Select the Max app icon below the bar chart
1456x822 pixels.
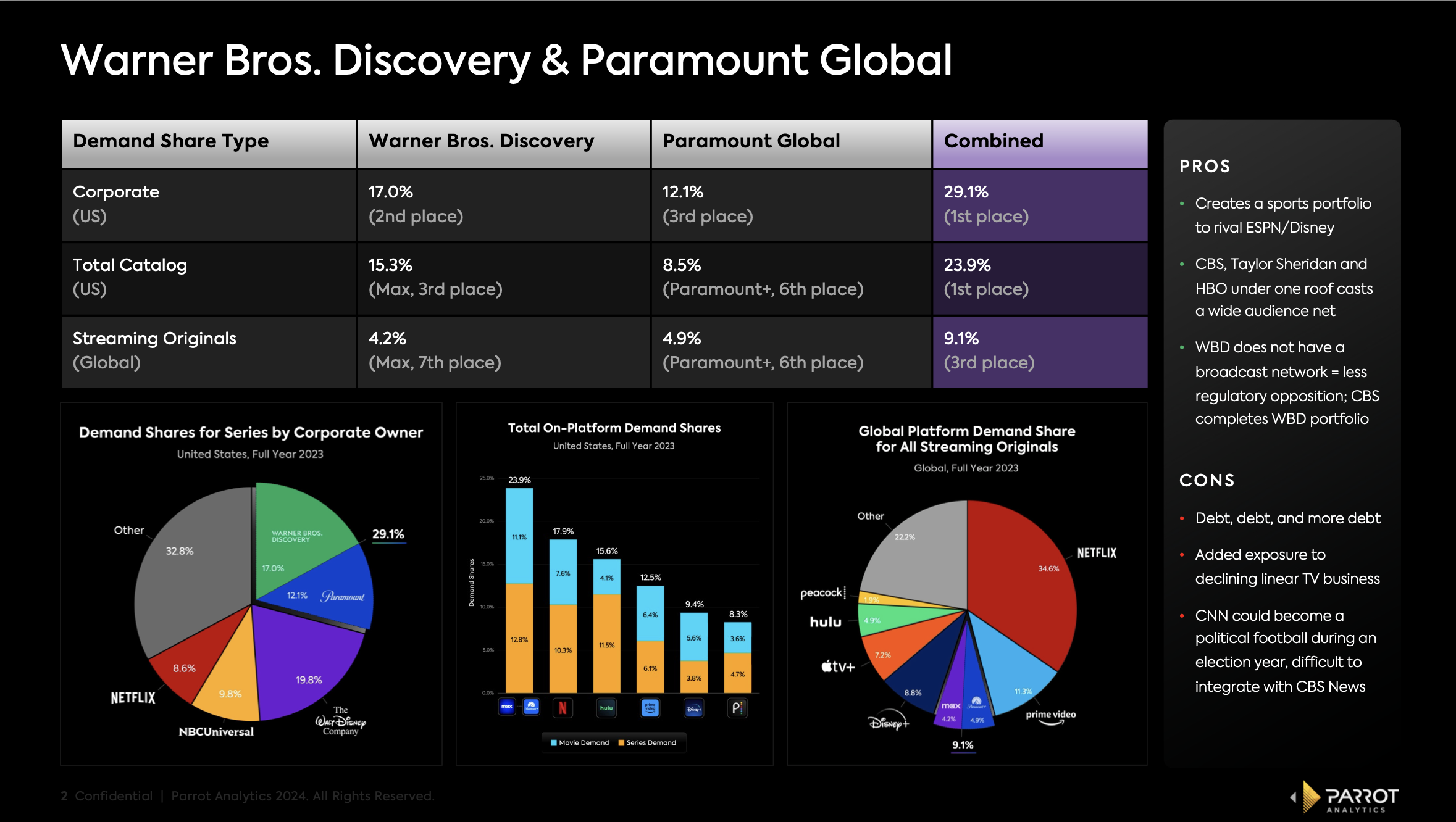(507, 707)
